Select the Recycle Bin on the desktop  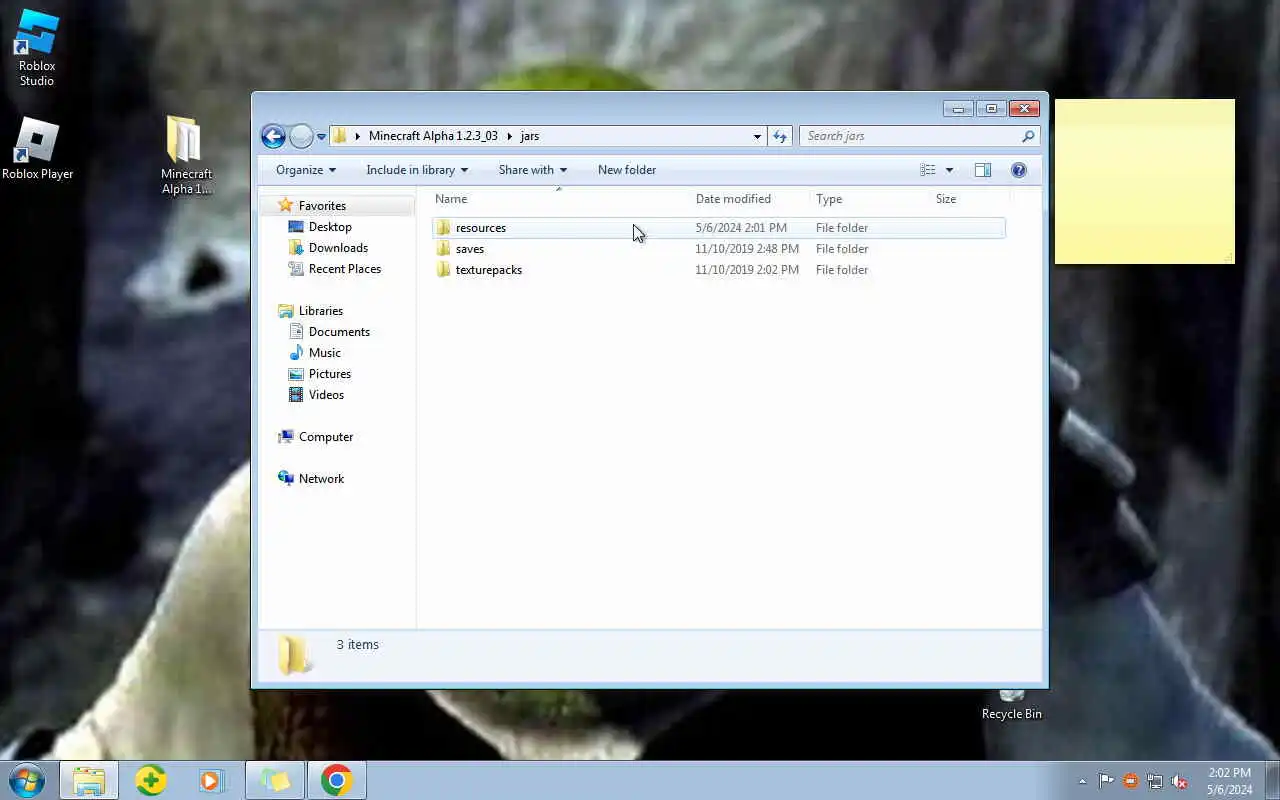pos(1011,705)
